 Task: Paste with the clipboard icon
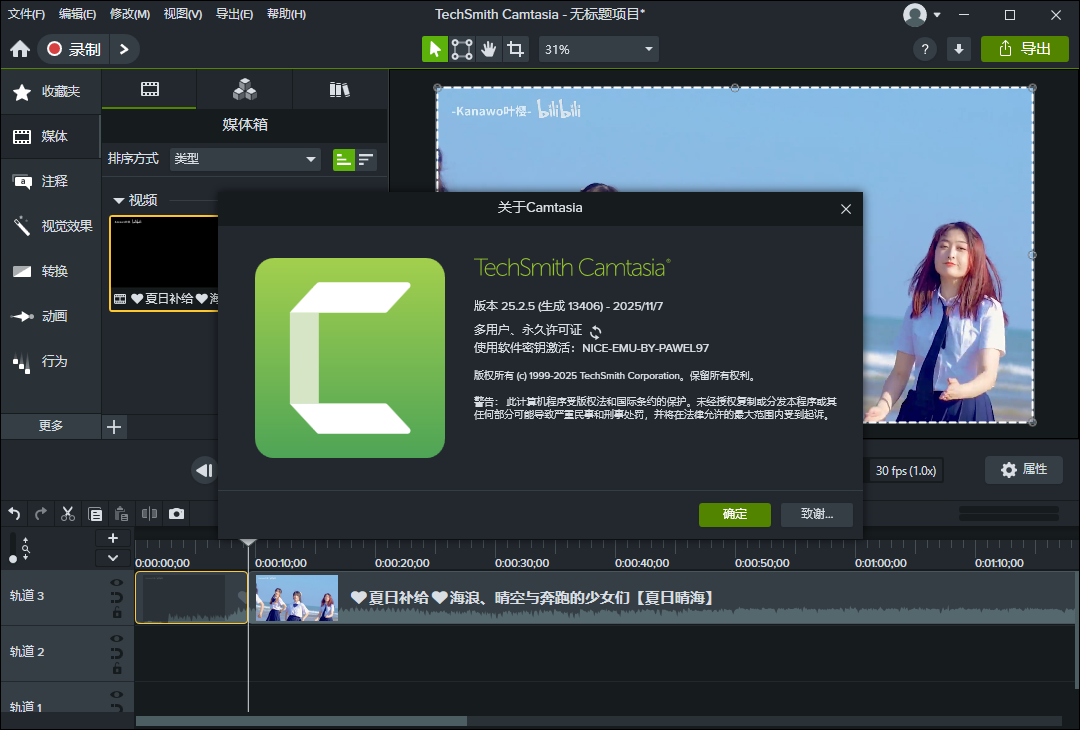pos(121,514)
